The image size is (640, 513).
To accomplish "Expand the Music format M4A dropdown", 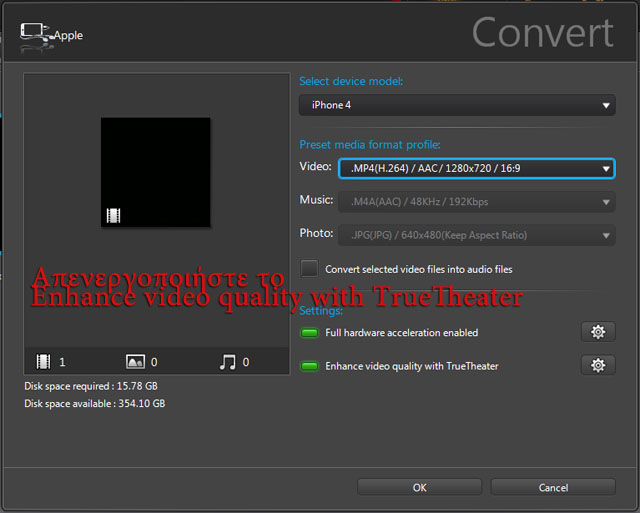I will [477, 202].
